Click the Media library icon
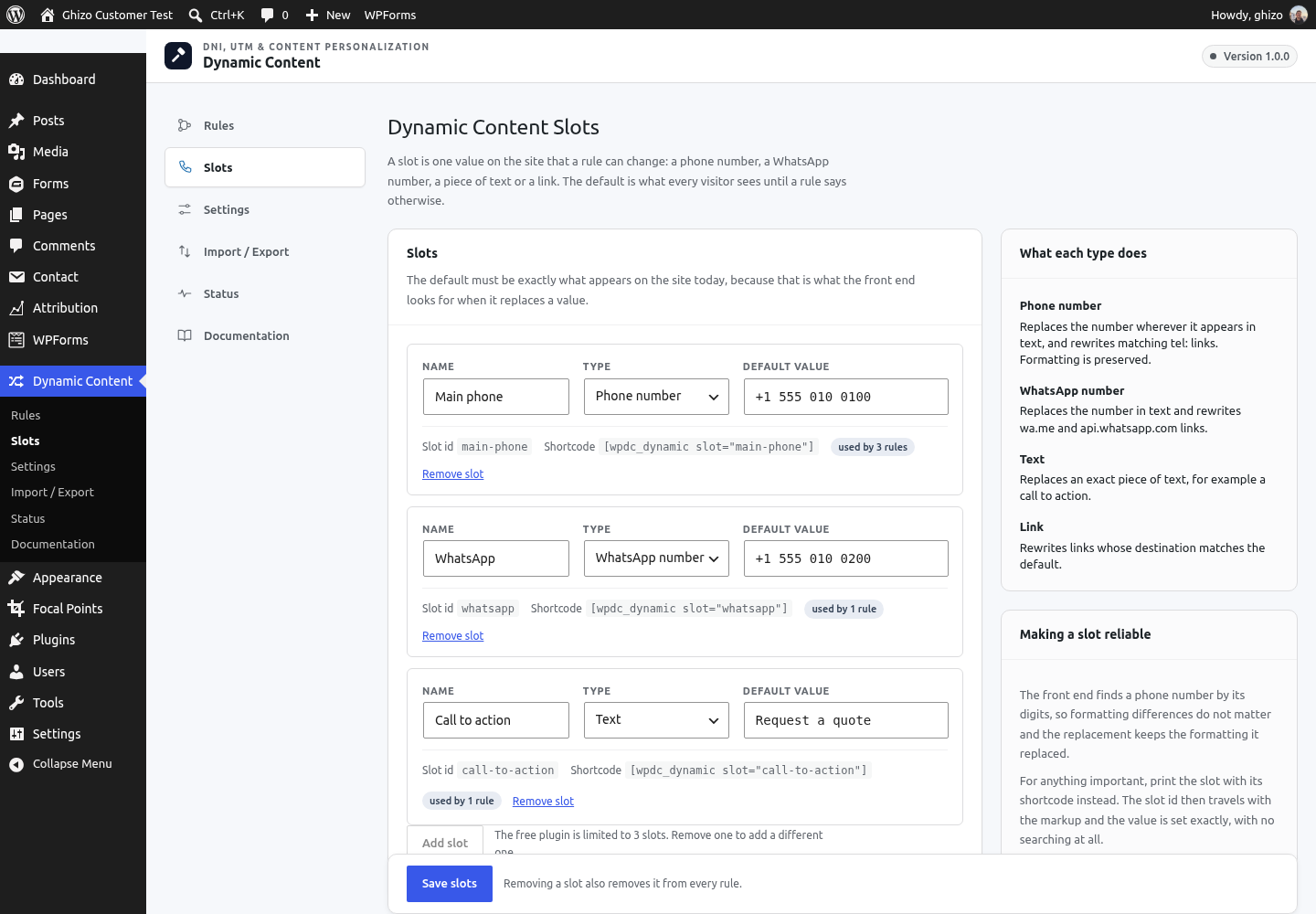 pyautogui.click(x=16, y=152)
